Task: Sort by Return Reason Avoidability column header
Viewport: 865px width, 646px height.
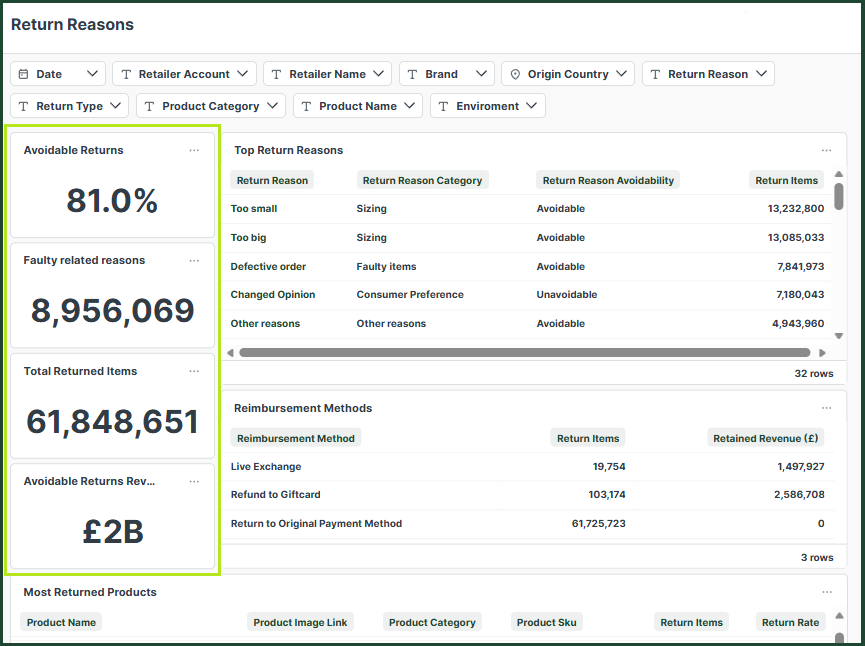Action: tap(608, 180)
